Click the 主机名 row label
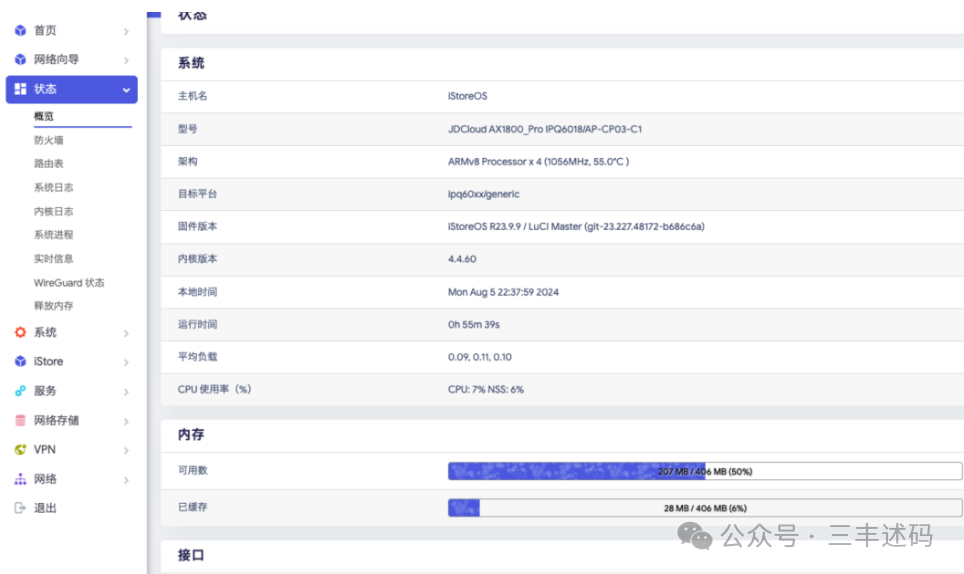The width and height of the screenshot is (964, 574). coord(192,96)
